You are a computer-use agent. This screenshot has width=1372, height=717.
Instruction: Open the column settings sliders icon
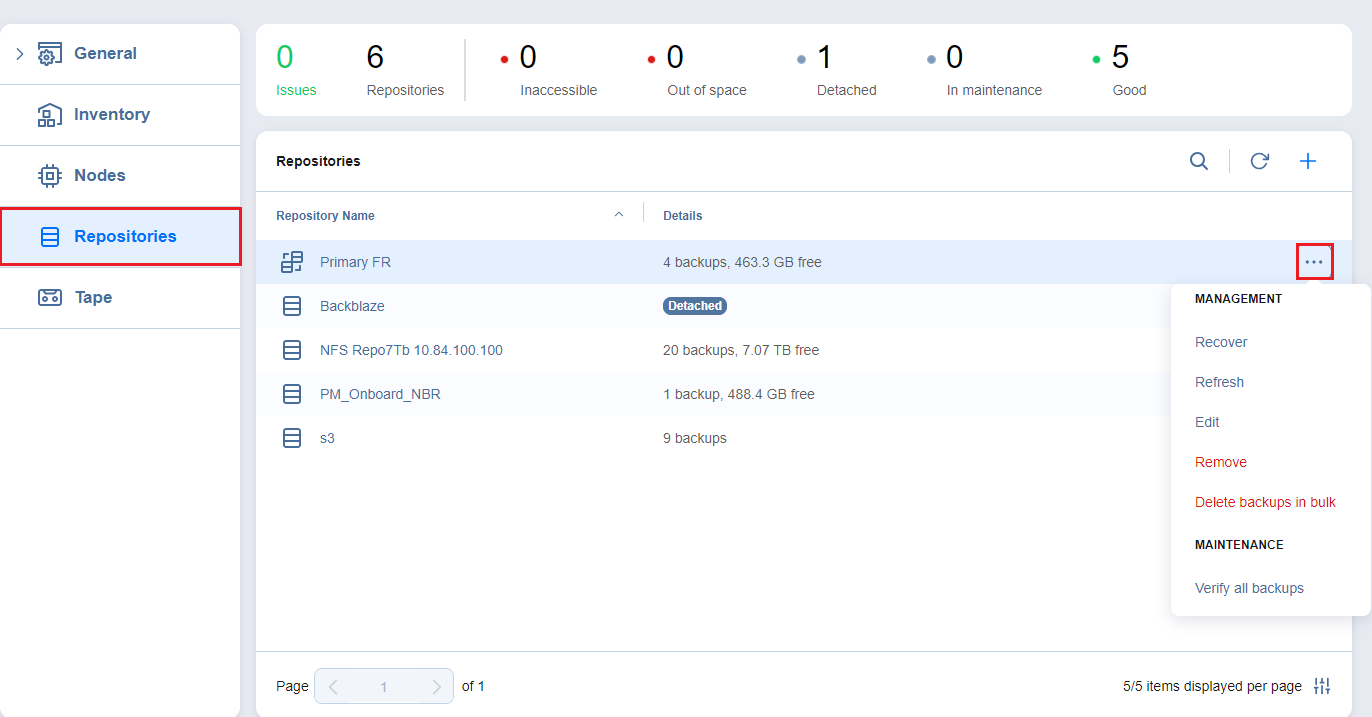click(1322, 686)
